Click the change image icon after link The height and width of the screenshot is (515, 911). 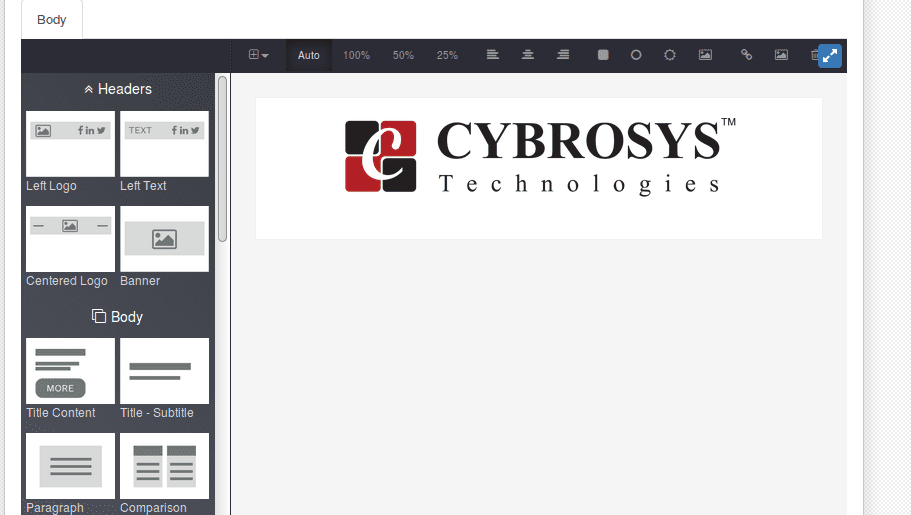pyautogui.click(x=781, y=55)
